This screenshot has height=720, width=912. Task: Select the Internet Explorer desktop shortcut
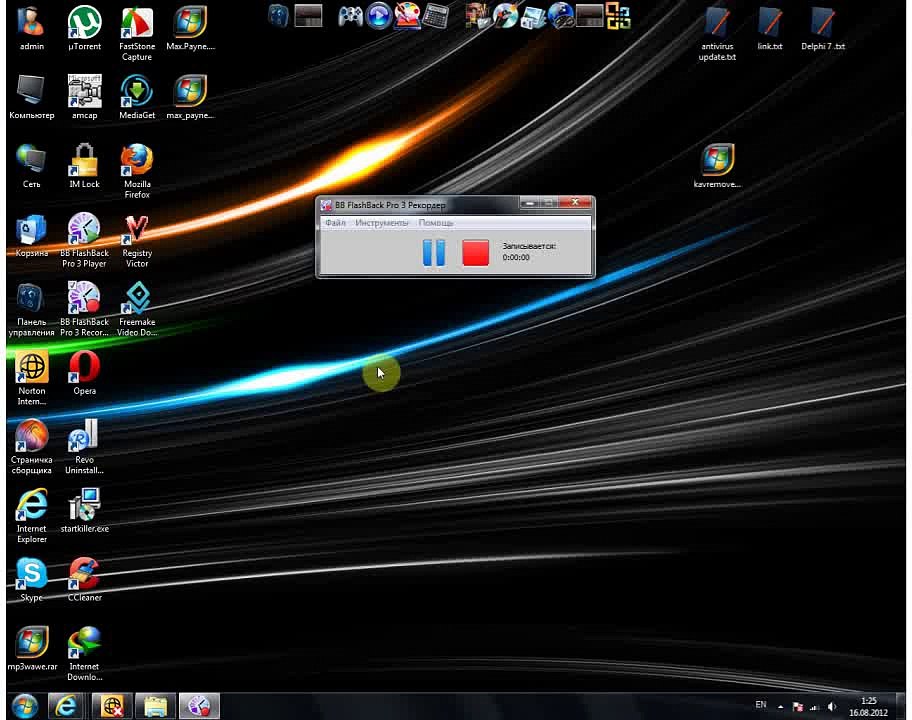point(31,516)
